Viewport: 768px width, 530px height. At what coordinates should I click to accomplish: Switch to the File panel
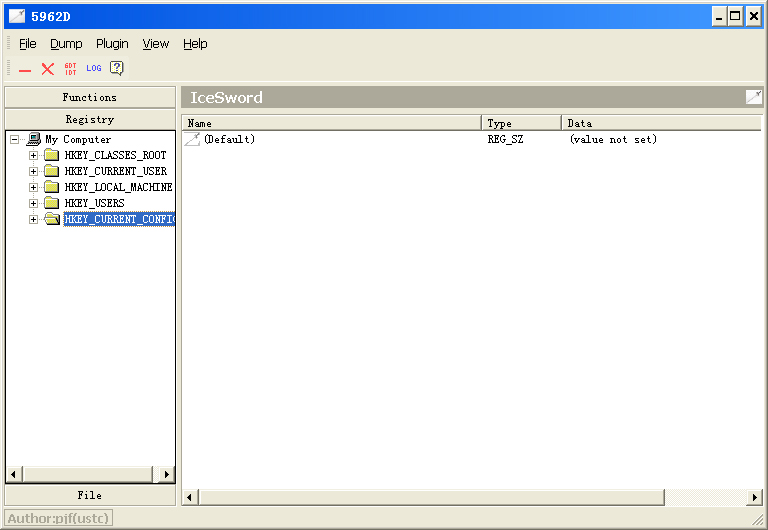click(x=90, y=495)
